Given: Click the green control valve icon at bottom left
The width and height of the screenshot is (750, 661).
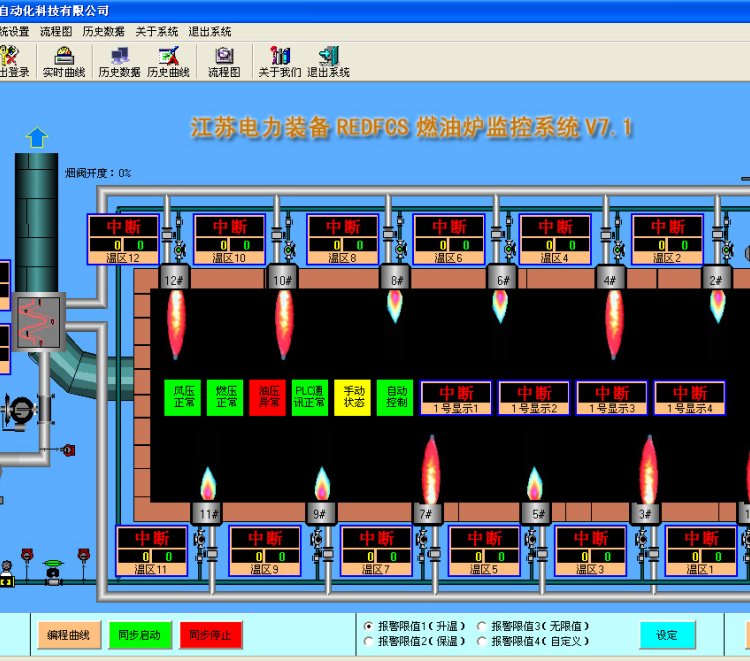Looking at the screenshot, I should point(53,572).
